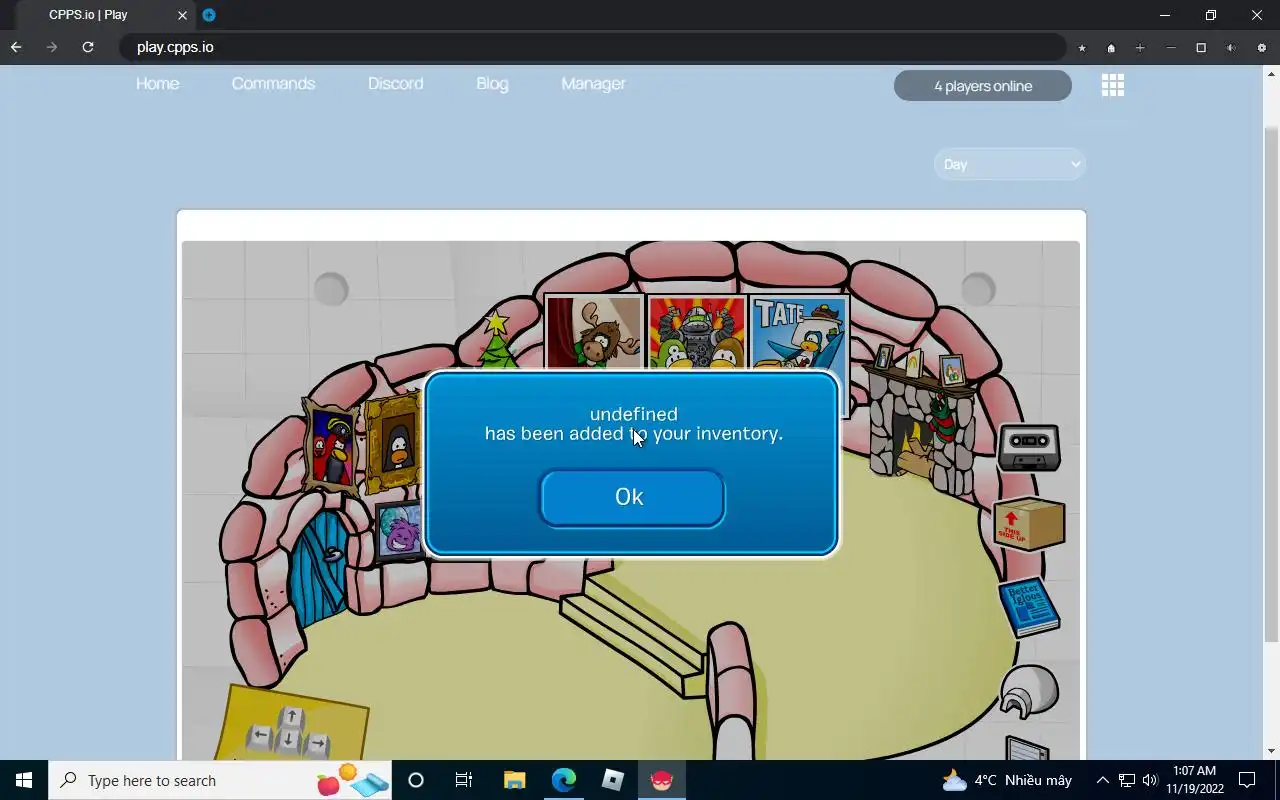This screenshot has width=1280, height=800.
Task: Click the browser forward arrow
Action: 52,47
